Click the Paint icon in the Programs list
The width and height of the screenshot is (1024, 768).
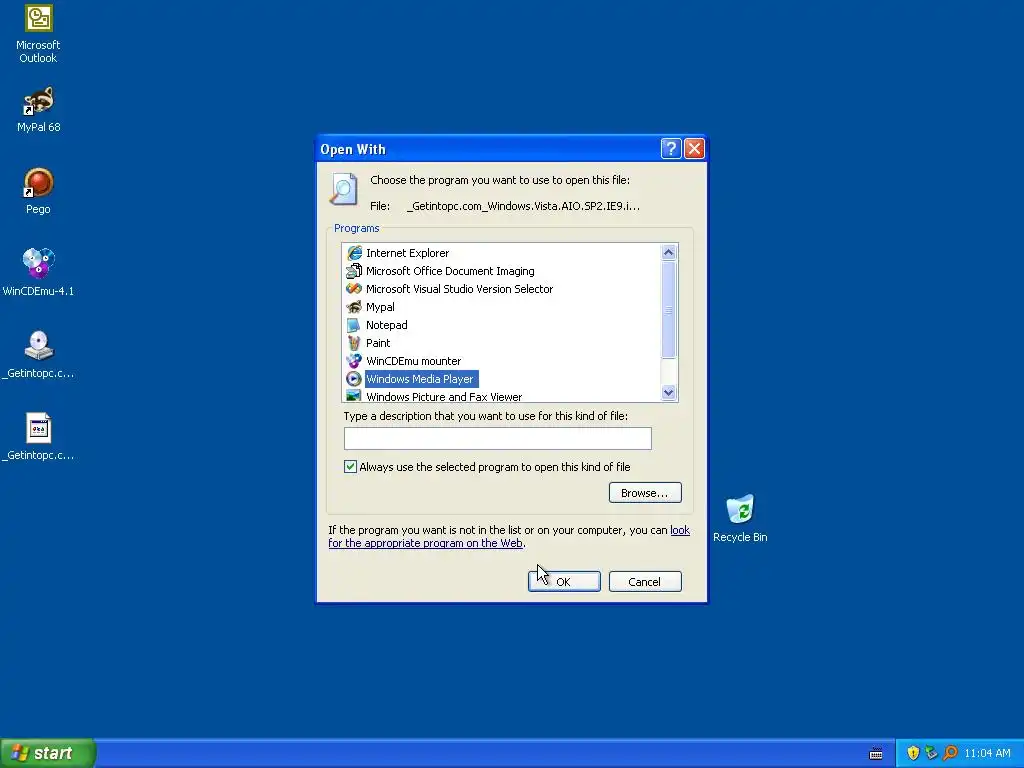pos(354,342)
